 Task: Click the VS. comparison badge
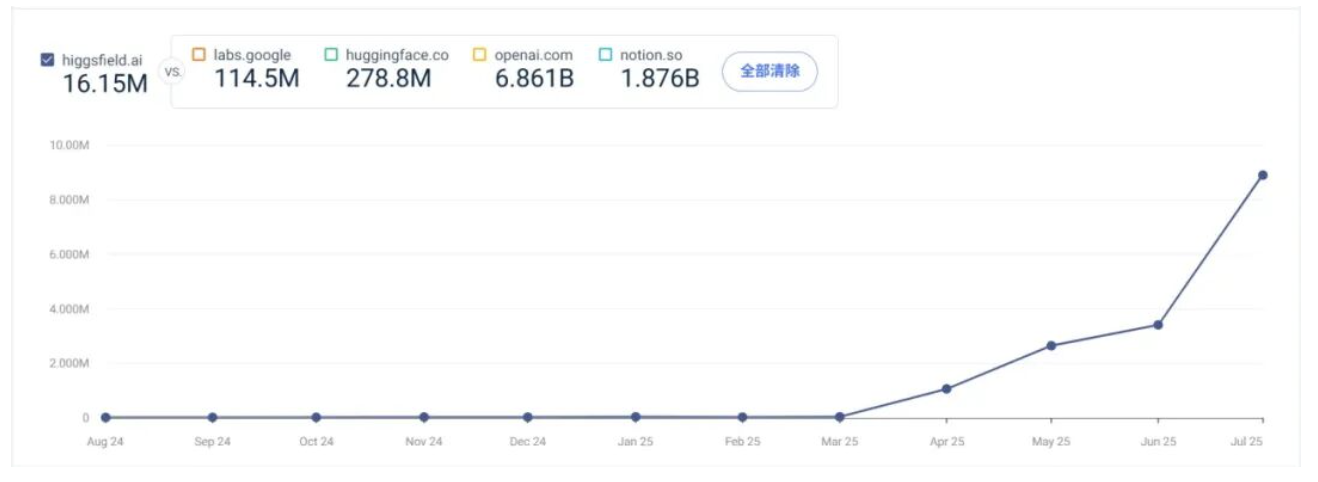click(x=171, y=72)
